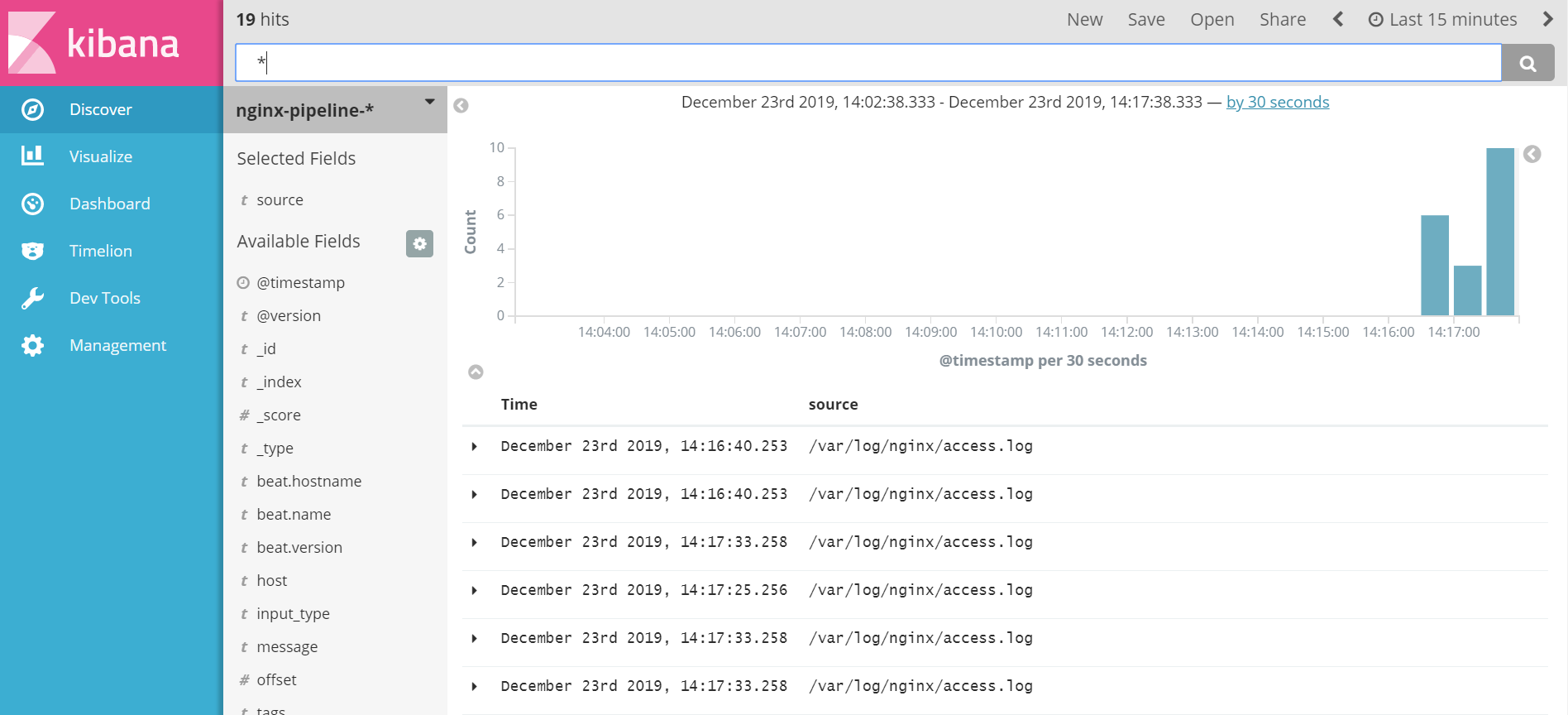Click the tallest histogram bar
This screenshot has height=715, width=1568.
(x=1500, y=232)
